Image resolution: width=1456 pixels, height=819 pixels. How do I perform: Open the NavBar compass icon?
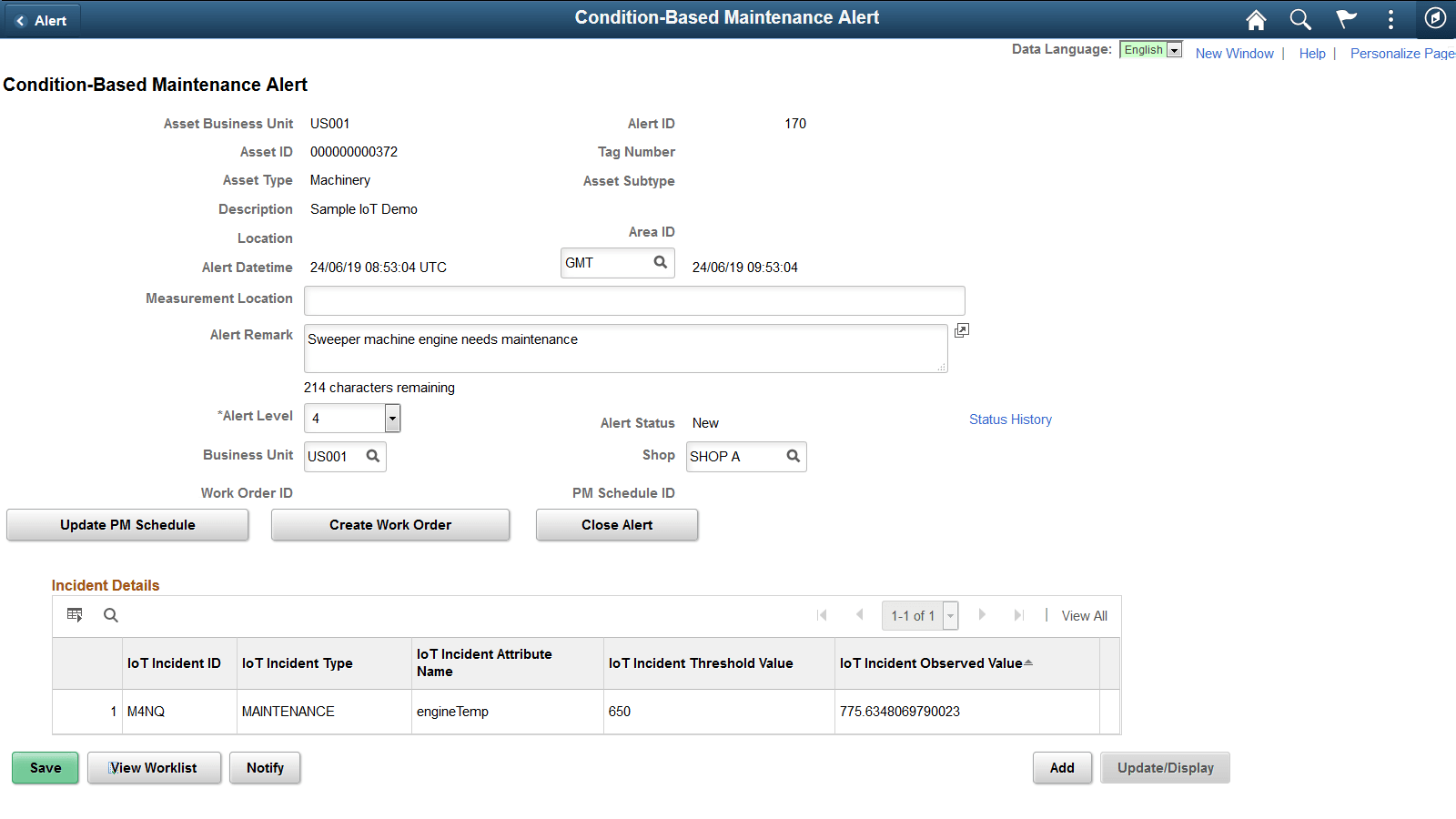1435,19
